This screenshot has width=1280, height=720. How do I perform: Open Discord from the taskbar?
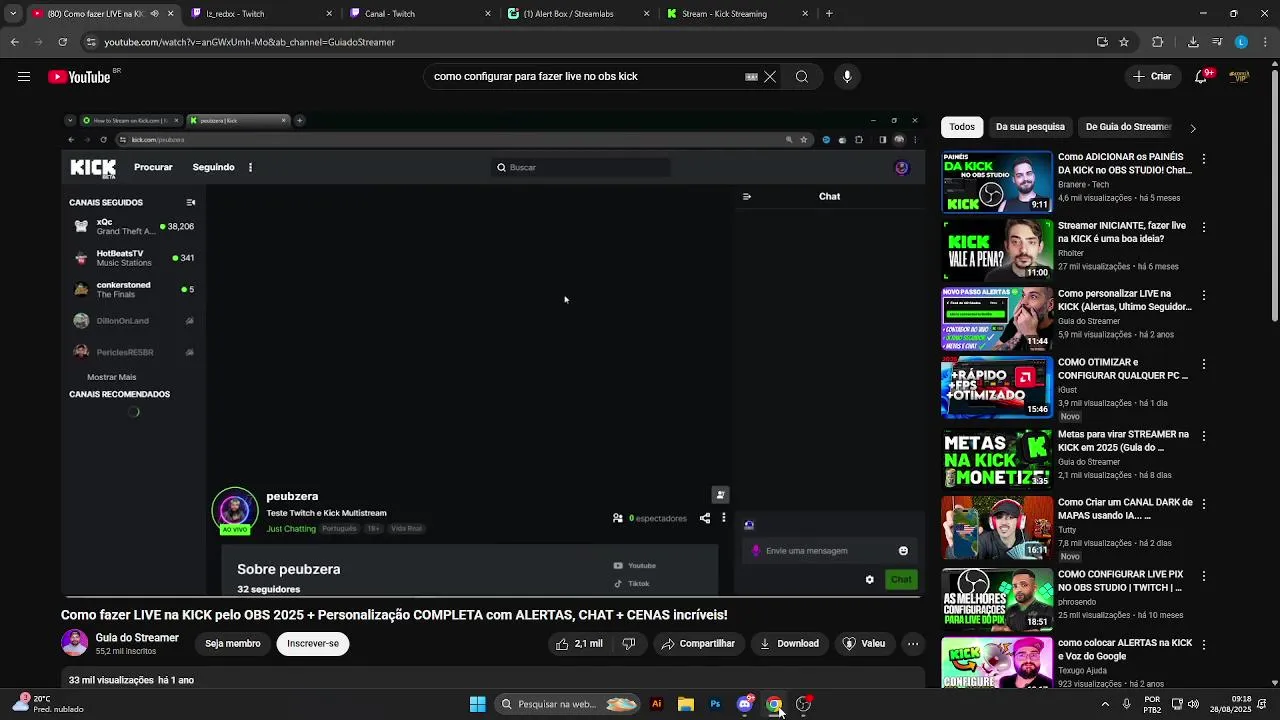tap(745, 704)
